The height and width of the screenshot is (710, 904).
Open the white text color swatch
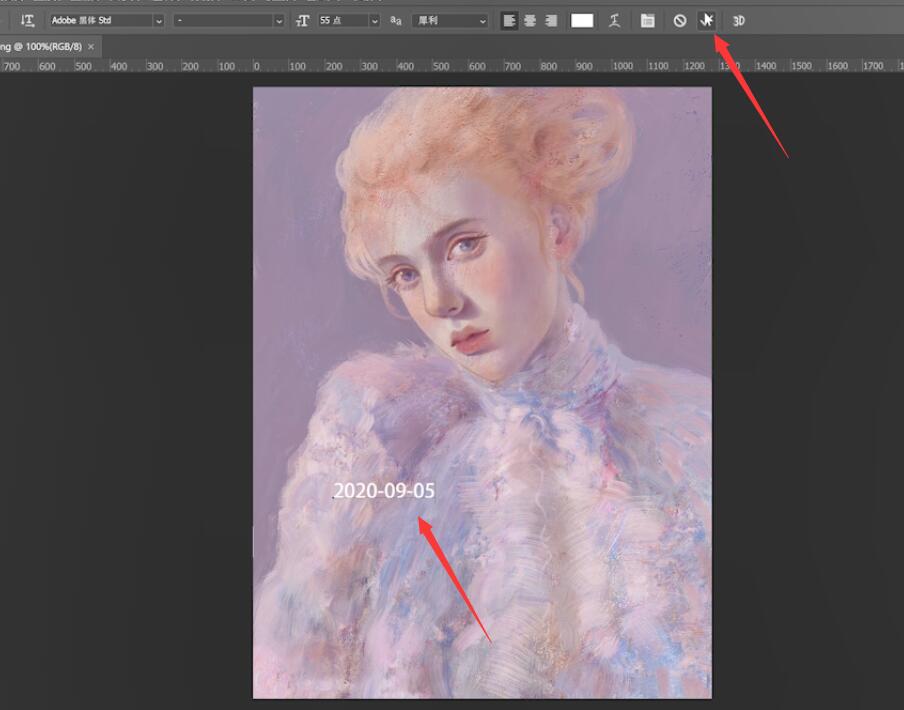click(582, 21)
